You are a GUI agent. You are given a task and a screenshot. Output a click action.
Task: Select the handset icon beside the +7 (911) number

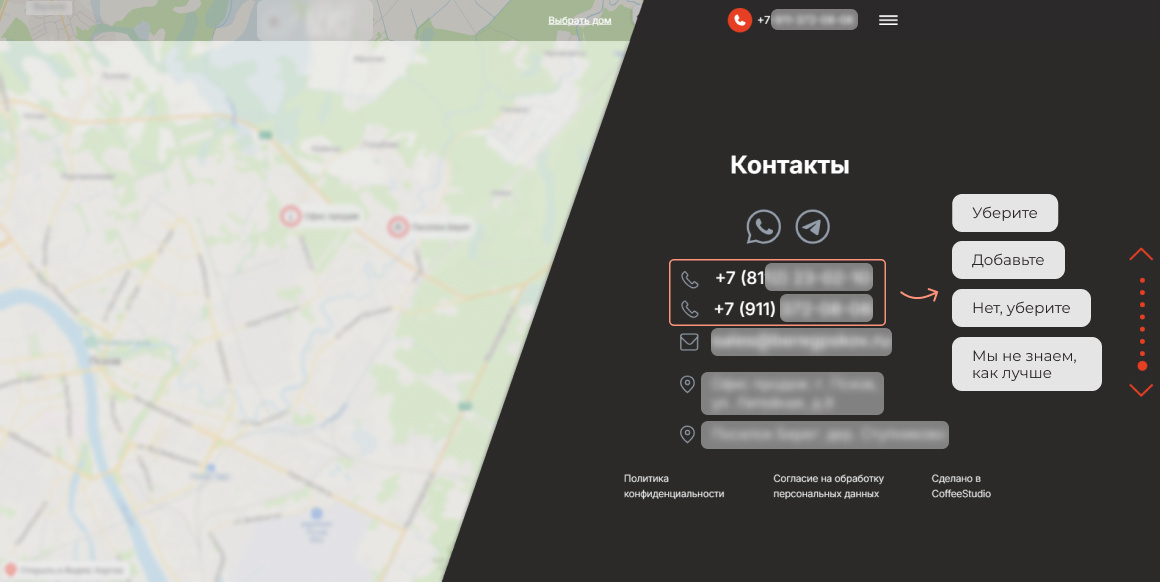point(688,308)
